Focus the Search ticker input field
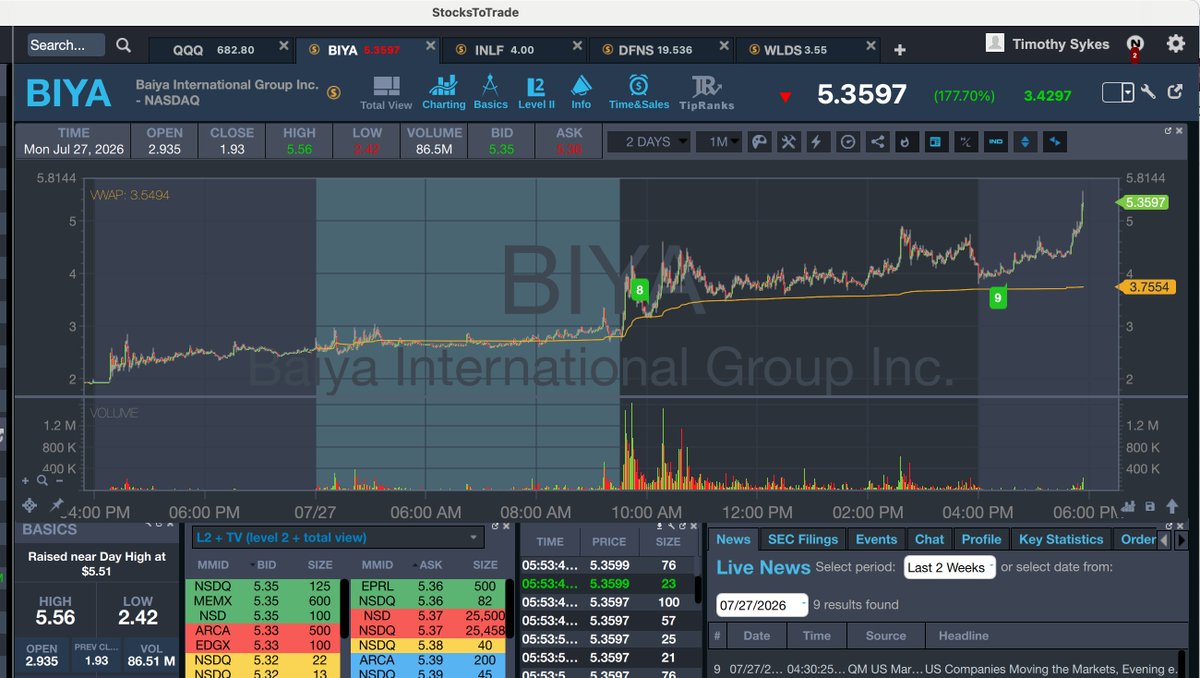Screen dimensions: 1200x678 (66, 45)
